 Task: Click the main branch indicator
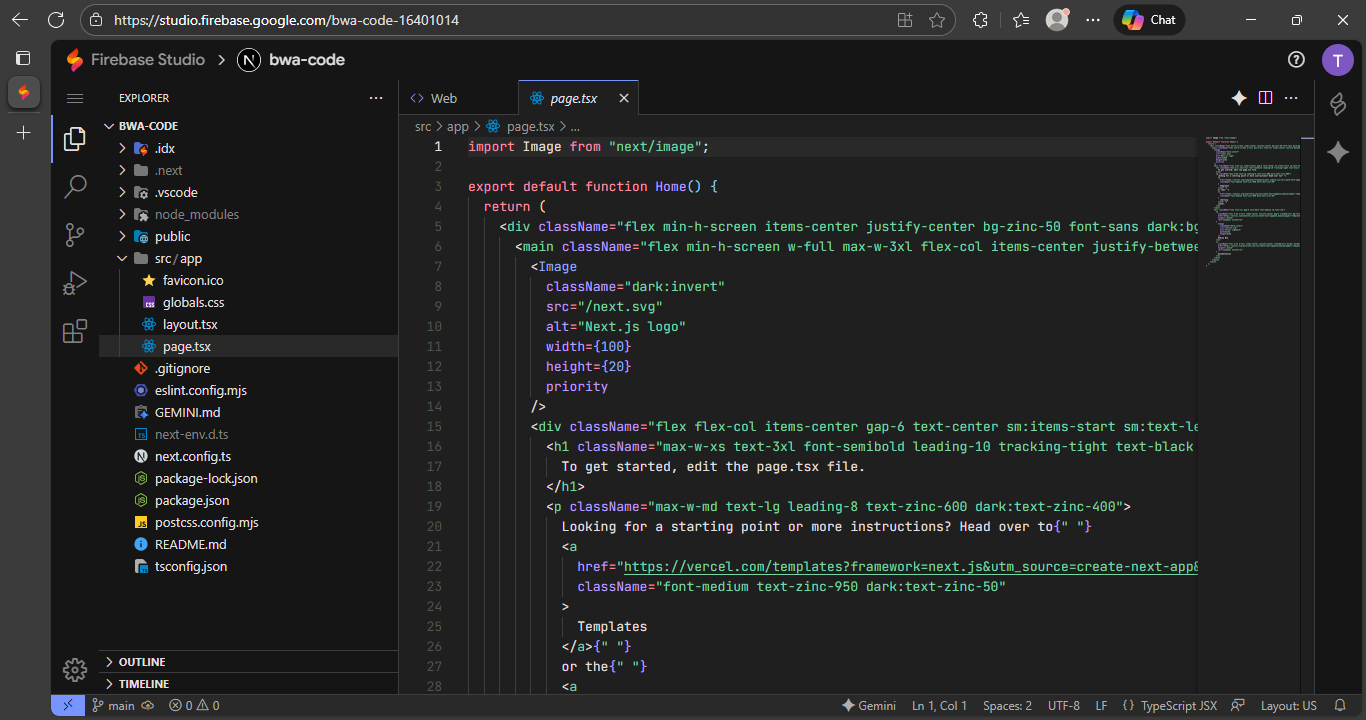113,705
